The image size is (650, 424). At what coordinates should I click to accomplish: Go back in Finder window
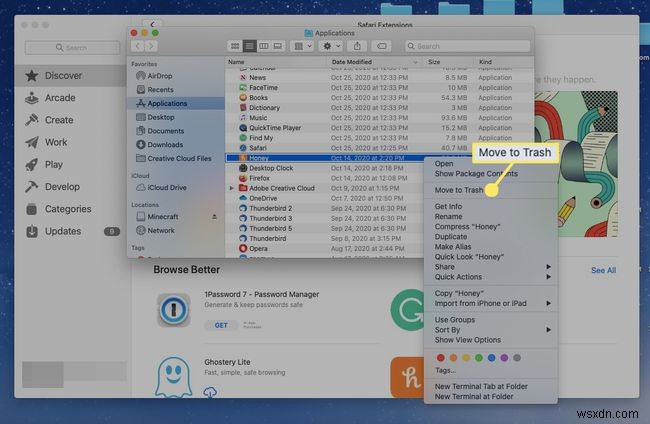[138, 46]
